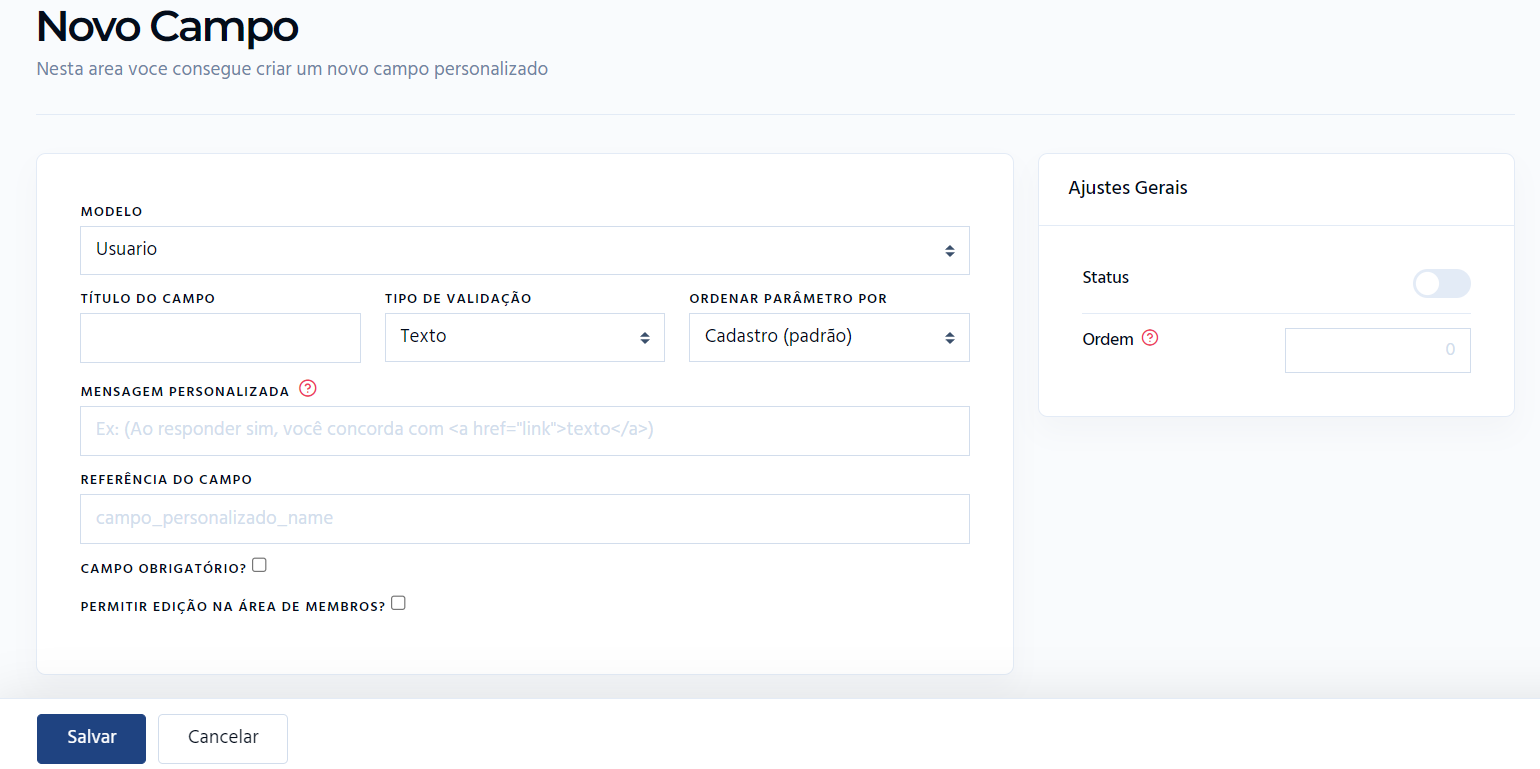This screenshot has height=769, width=1540.
Task: Toggle the Status switch on
Action: (1441, 284)
